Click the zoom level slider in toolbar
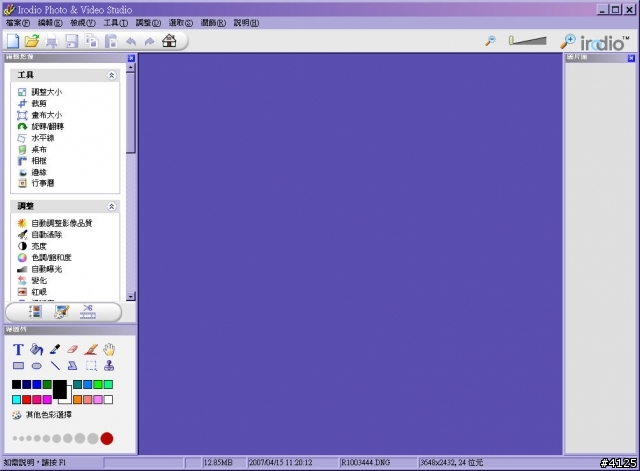Screen dimensions: 640x471 click(x=527, y=40)
